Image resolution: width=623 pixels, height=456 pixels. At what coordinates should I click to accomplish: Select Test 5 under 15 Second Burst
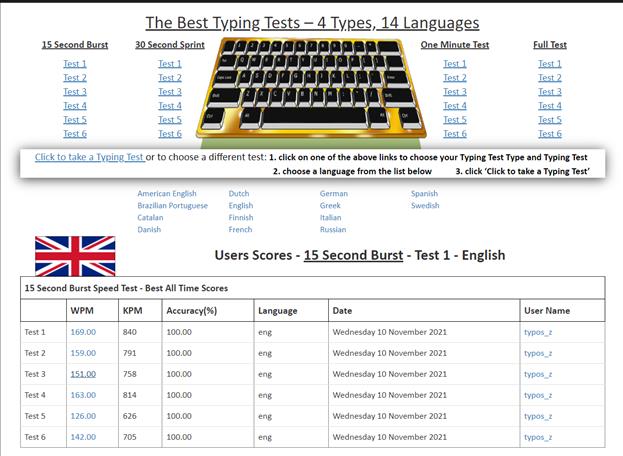click(75, 120)
